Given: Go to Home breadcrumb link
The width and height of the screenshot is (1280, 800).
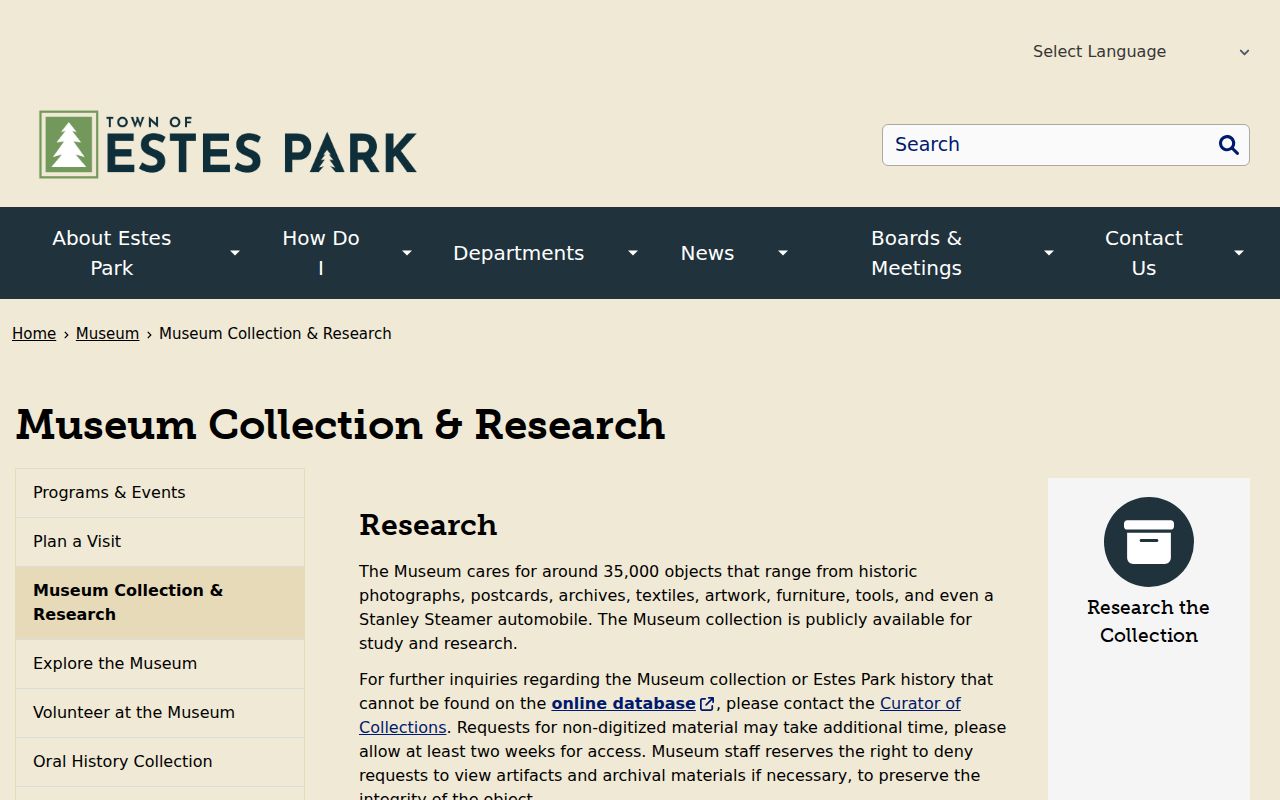Looking at the screenshot, I should (34, 334).
